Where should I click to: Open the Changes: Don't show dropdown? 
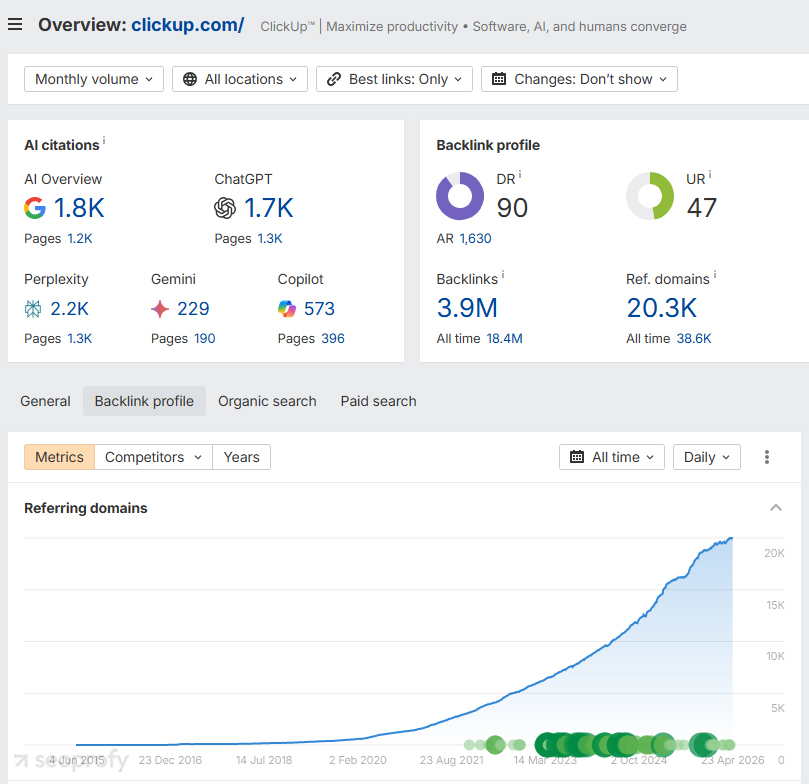579,79
